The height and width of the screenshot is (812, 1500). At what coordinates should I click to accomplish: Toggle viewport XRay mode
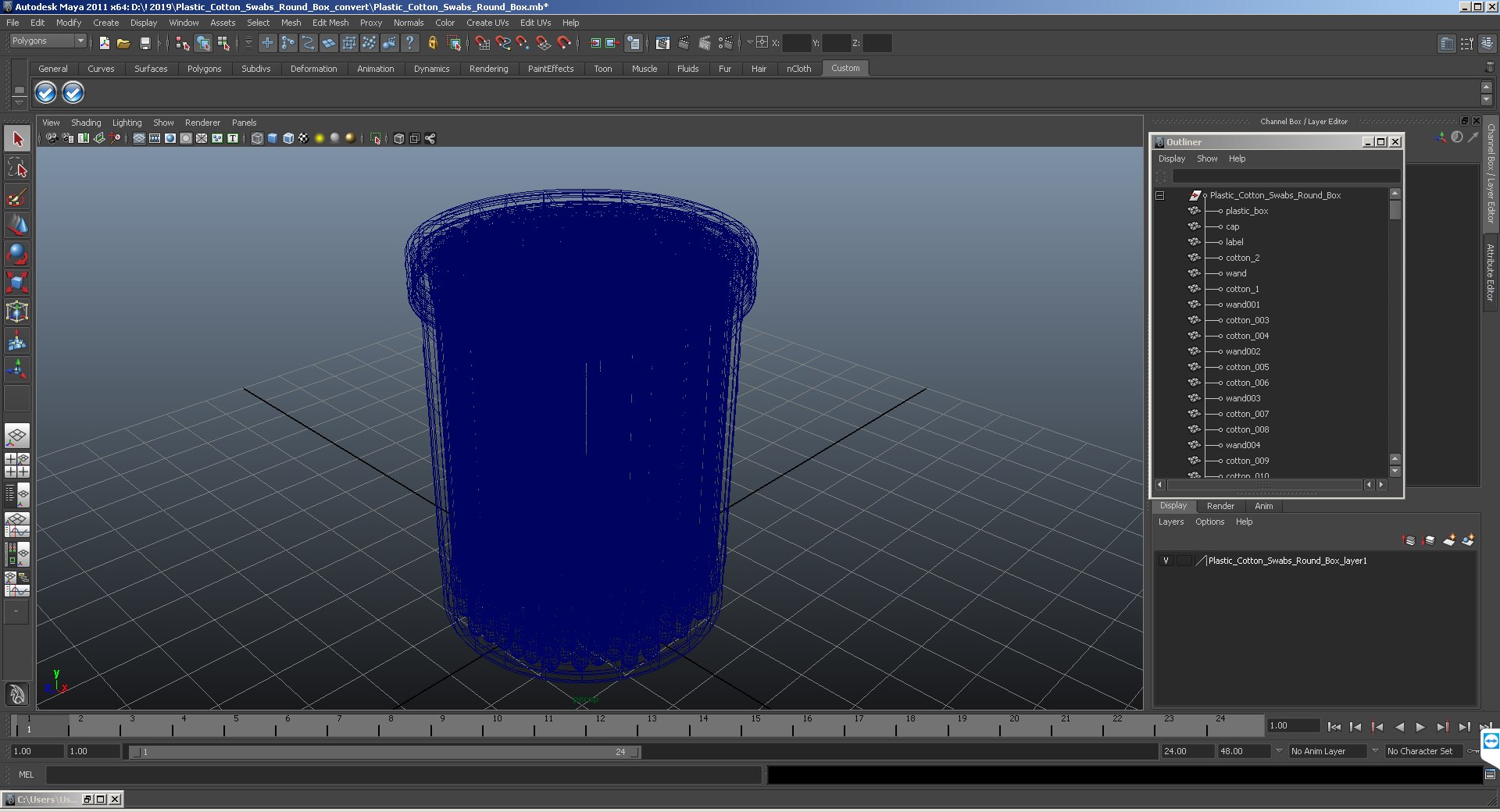click(399, 138)
